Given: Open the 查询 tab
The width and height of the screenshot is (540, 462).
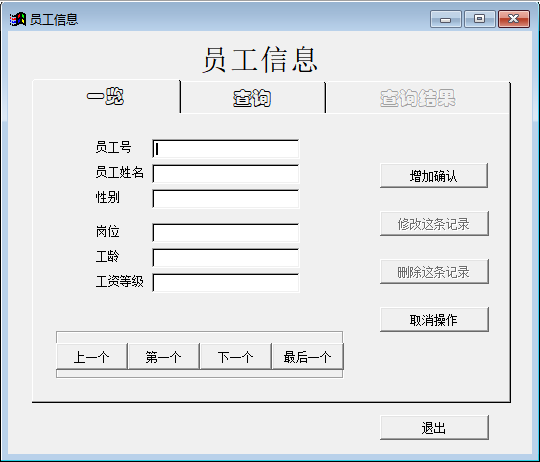Looking at the screenshot, I should pos(252,98).
